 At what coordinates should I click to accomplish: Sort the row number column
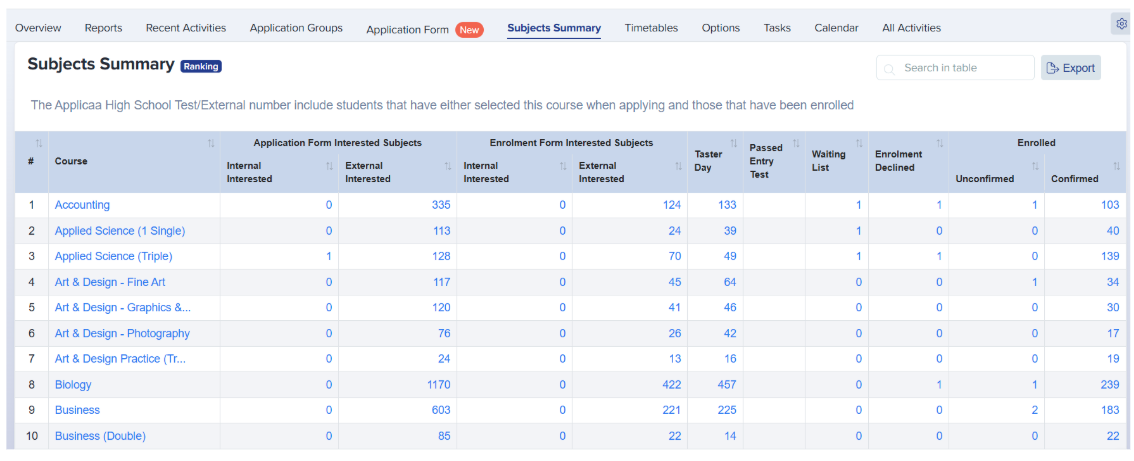39,143
